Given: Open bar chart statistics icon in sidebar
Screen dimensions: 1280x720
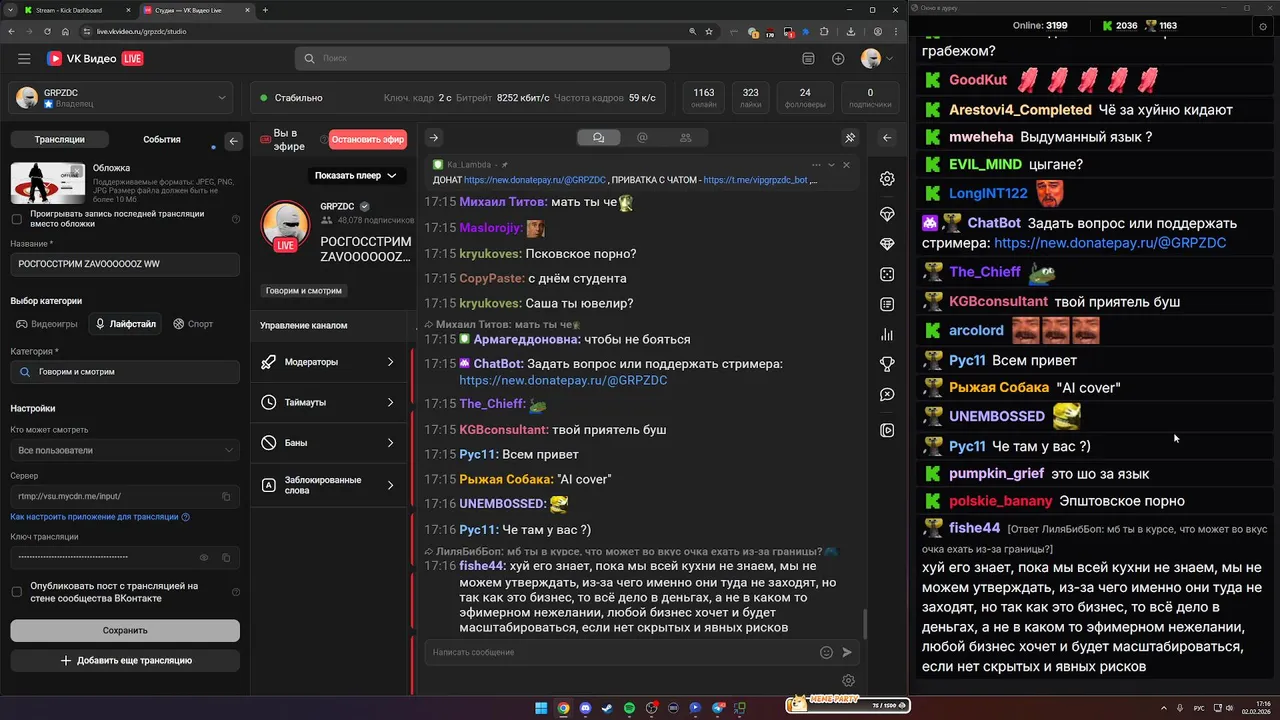Looking at the screenshot, I should (x=887, y=334).
